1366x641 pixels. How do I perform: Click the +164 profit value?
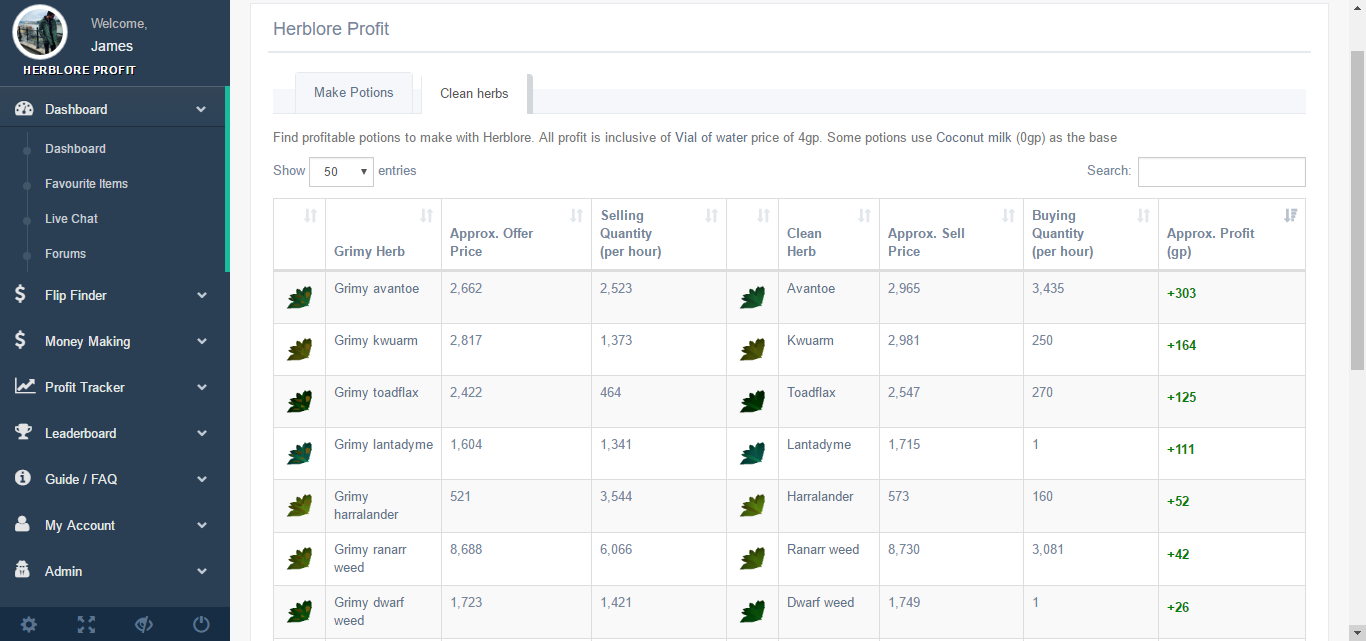pyautogui.click(x=1182, y=346)
